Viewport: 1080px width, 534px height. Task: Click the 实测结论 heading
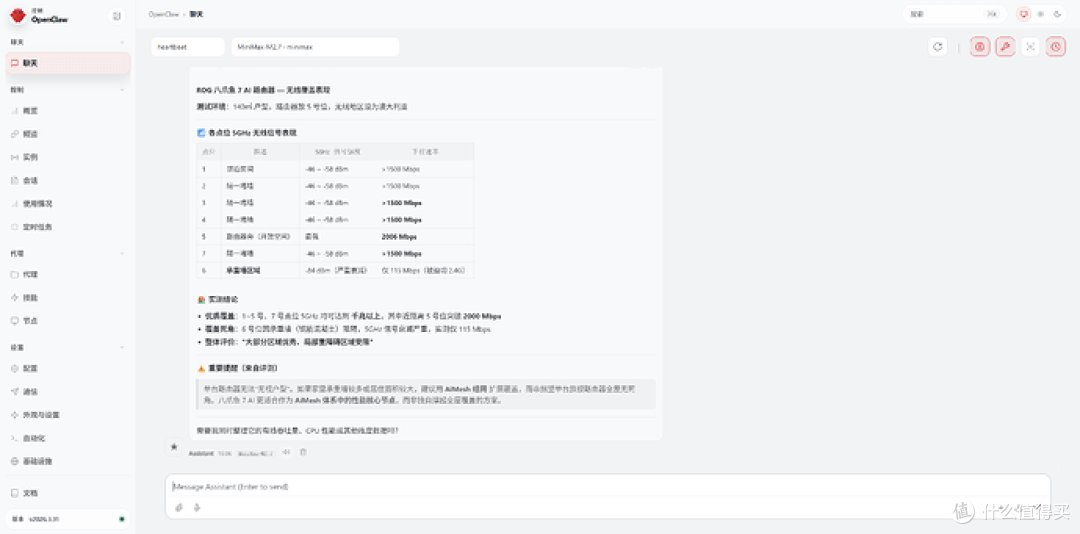[x=218, y=300]
